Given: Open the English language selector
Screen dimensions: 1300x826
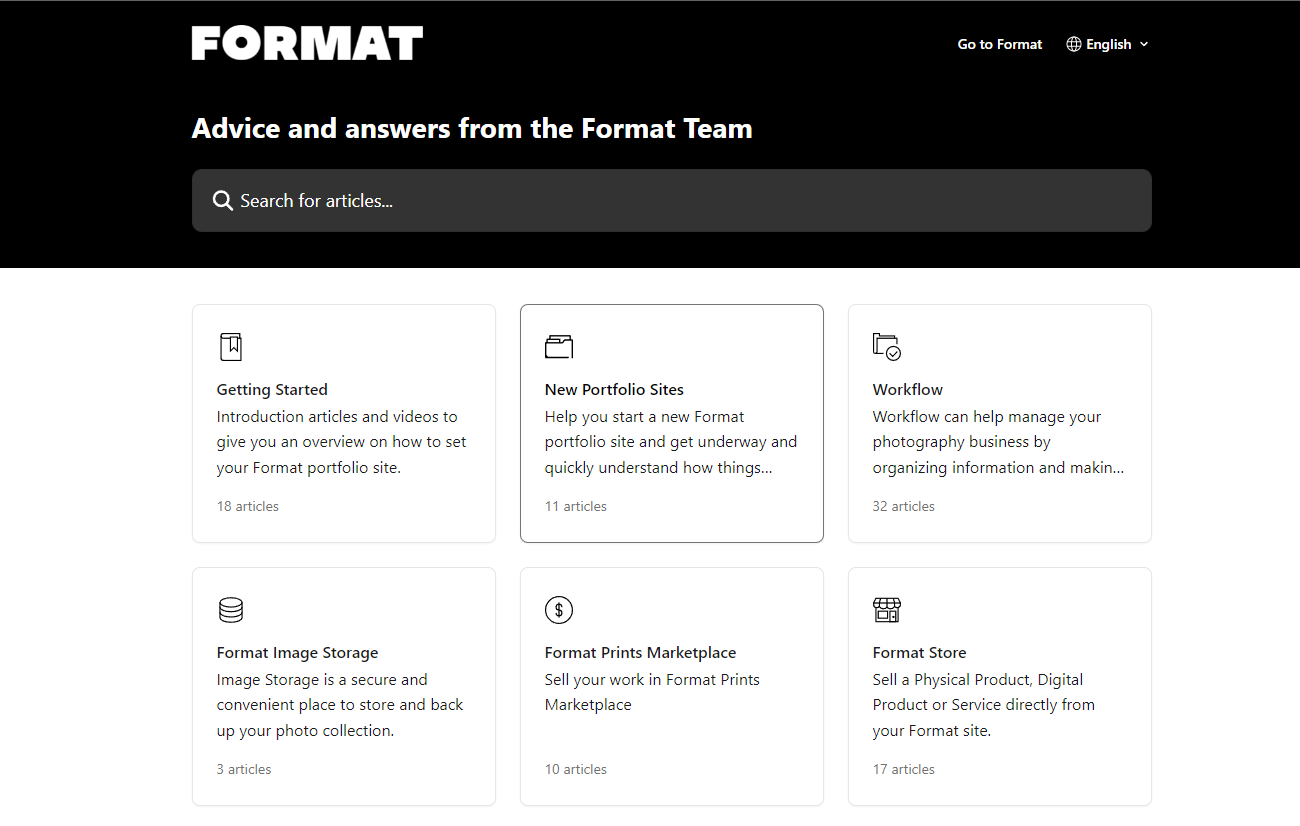Looking at the screenshot, I should point(1108,44).
